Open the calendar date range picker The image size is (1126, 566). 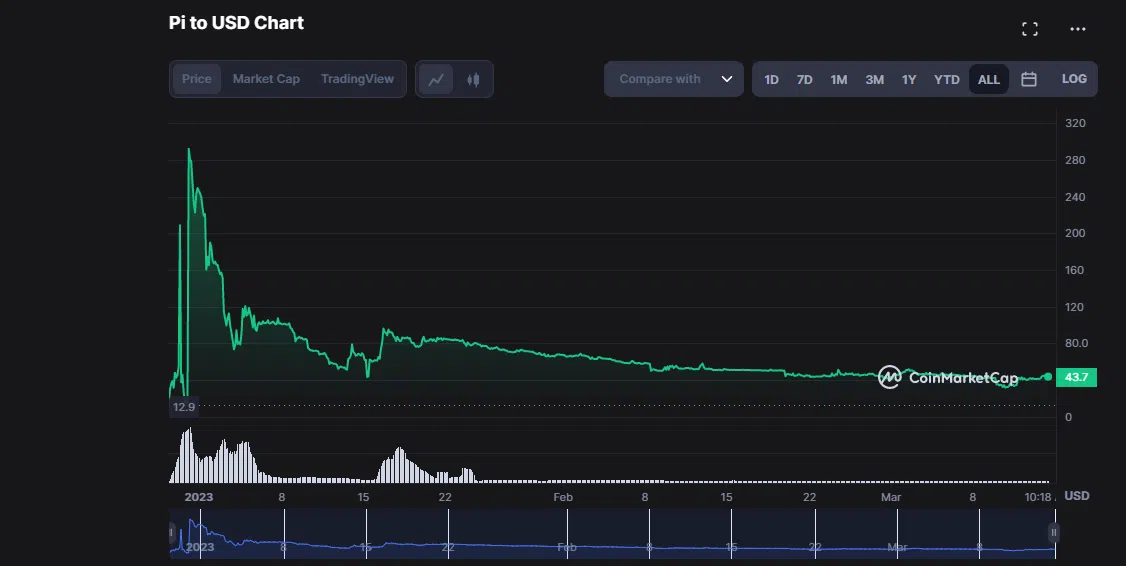[x=1028, y=79]
